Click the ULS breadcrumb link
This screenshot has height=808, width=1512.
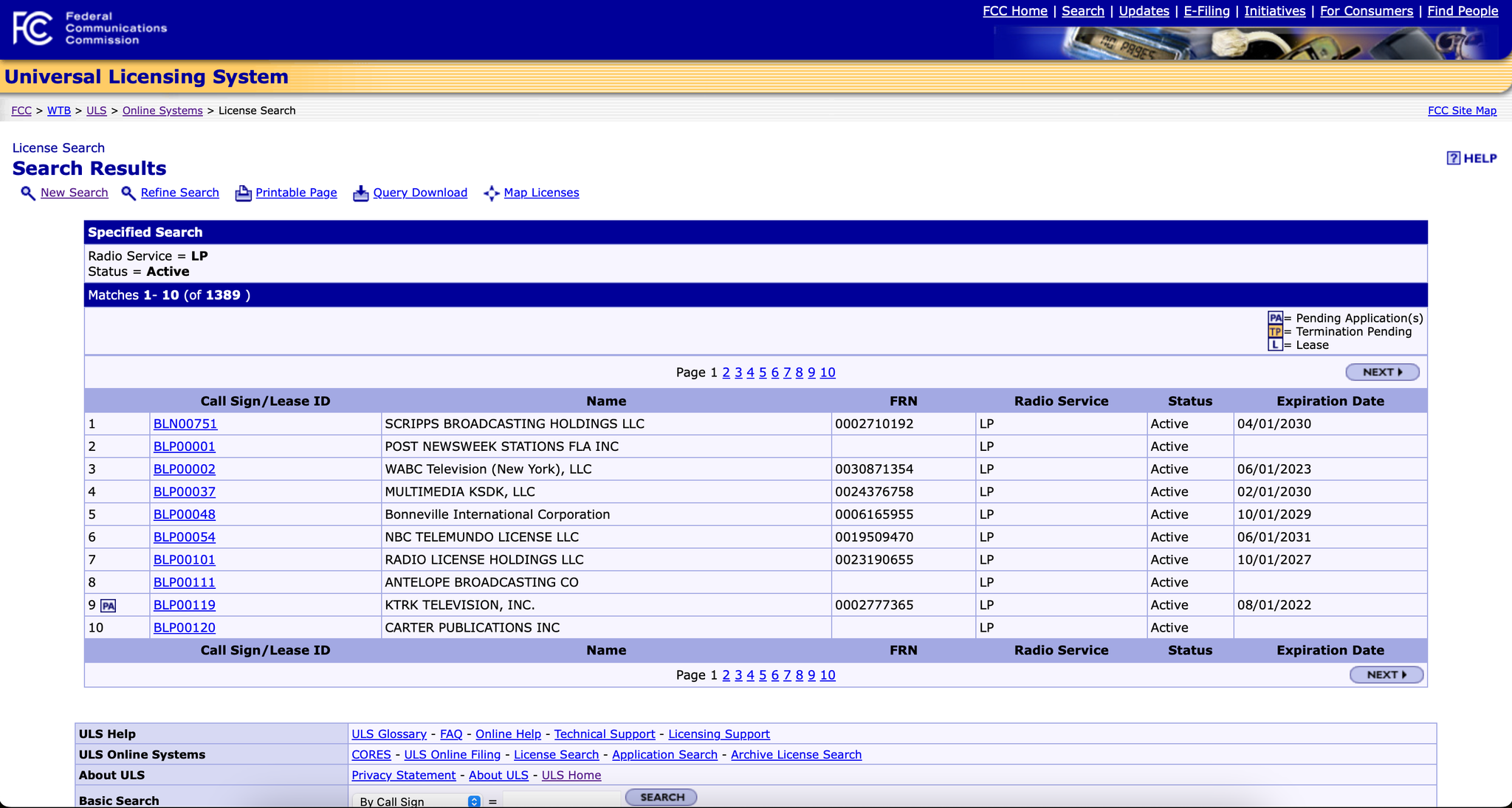point(97,111)
